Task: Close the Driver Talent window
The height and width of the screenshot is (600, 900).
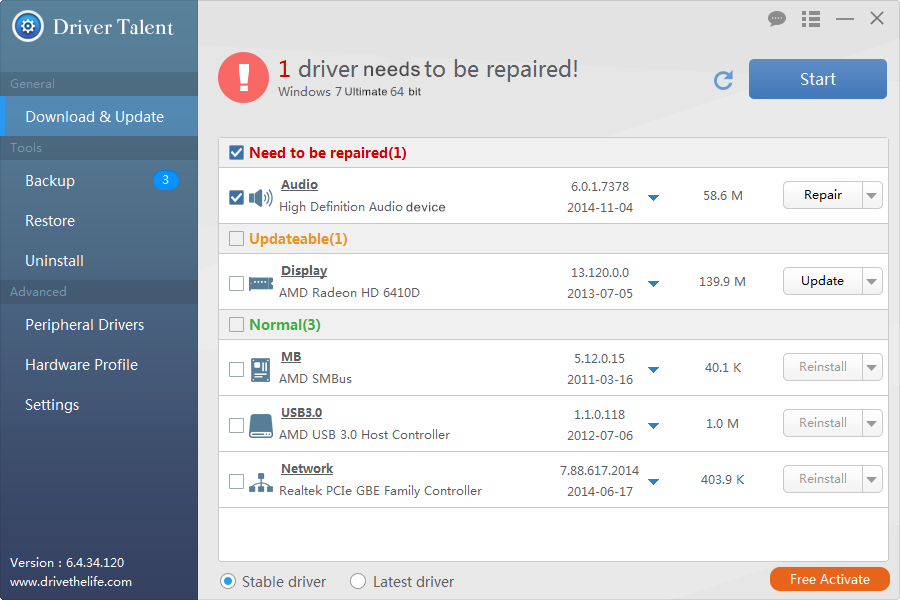Action: tap(876, 18)
